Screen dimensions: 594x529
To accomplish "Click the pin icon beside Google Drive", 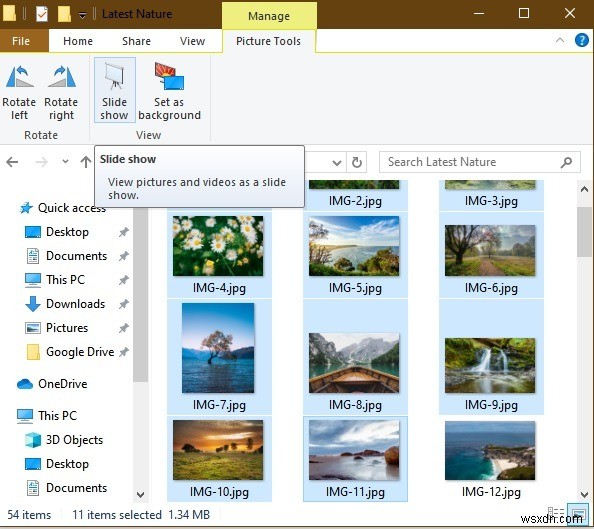I will (x=123, y=352).
